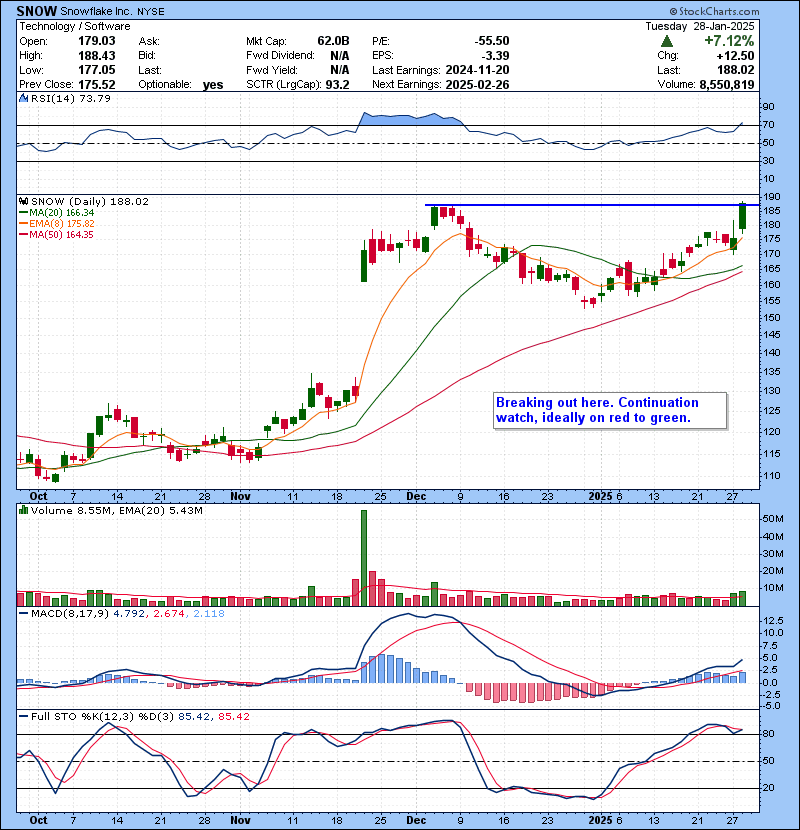Select the MA(50) 164.35 legend entry
The image size is (800, 830).
(x=56, y=235)
